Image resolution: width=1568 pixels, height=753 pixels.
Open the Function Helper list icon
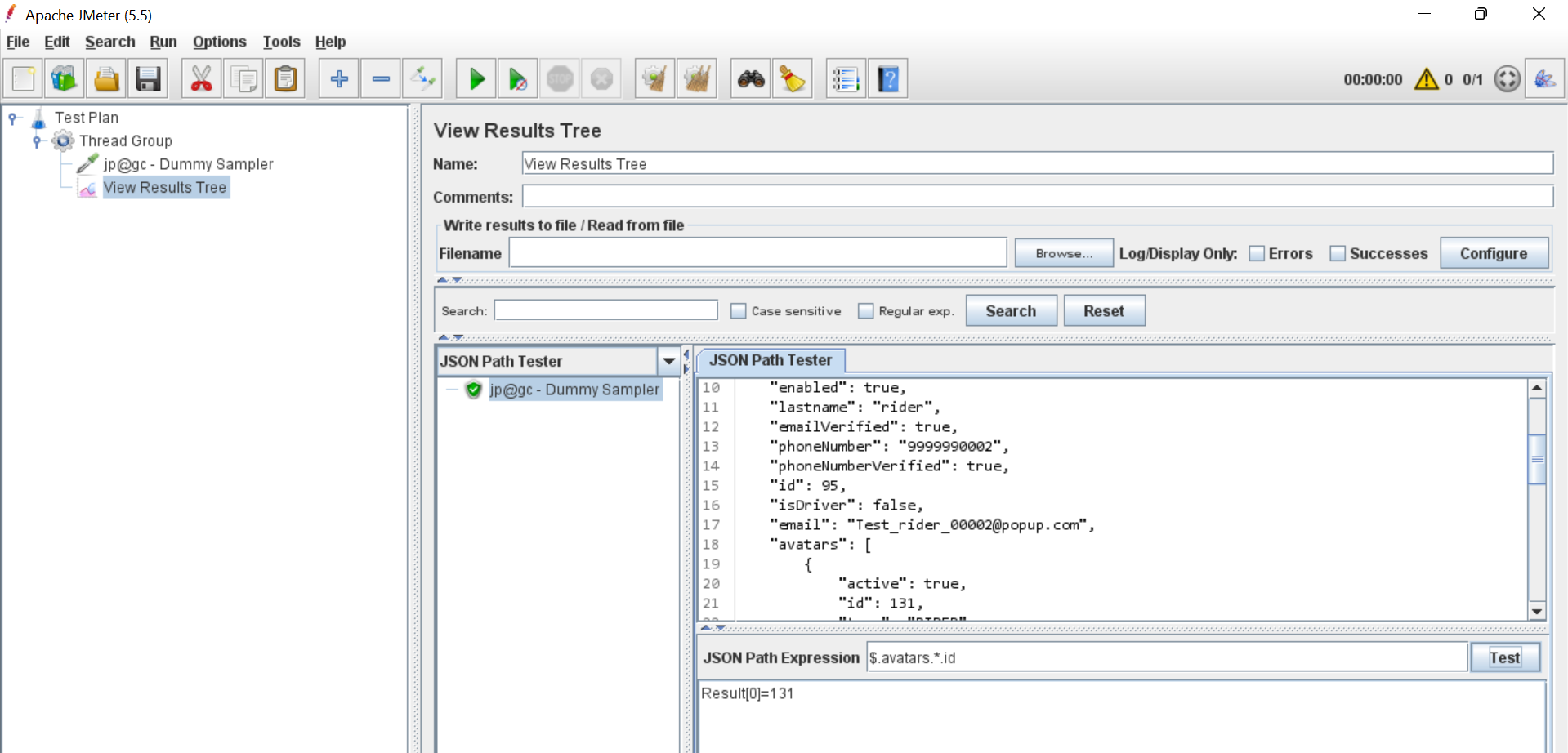tap(846, 79)
